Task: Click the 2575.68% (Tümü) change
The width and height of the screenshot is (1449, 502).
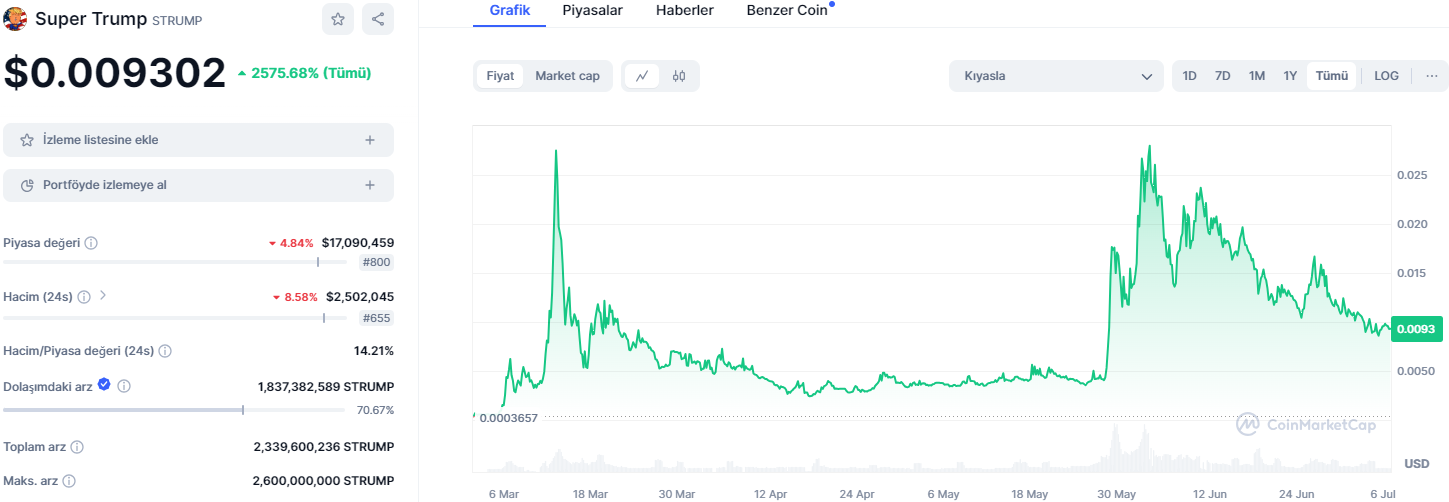Action: [304, 73]
